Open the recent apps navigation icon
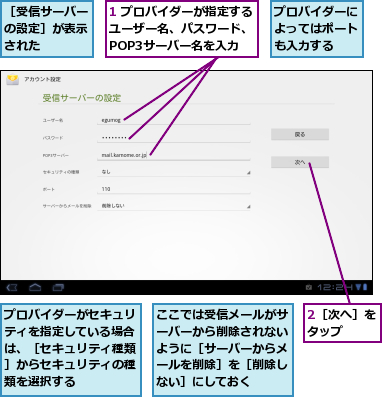 (x=58, y=287)
